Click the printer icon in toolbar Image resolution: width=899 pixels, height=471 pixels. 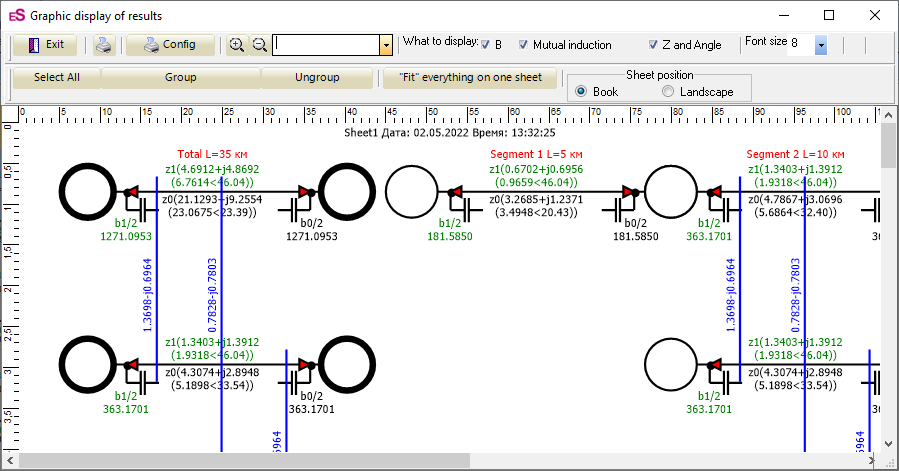[x=104, y=45]
